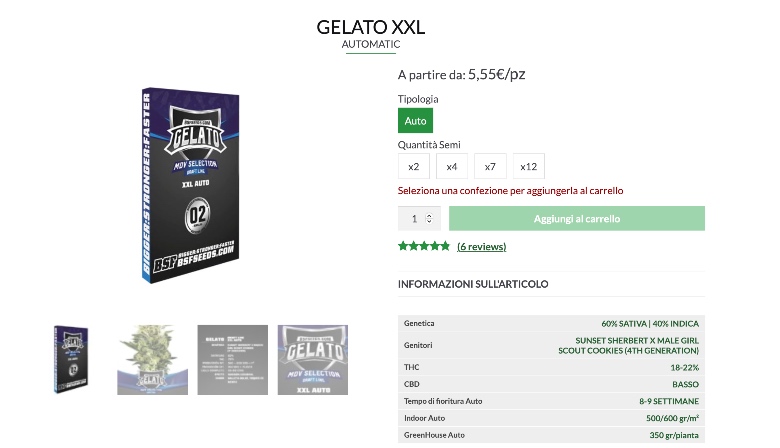Increase quantity with stepper up arrow
Viewport: 780px width, 448px height.
pos(429,216)
